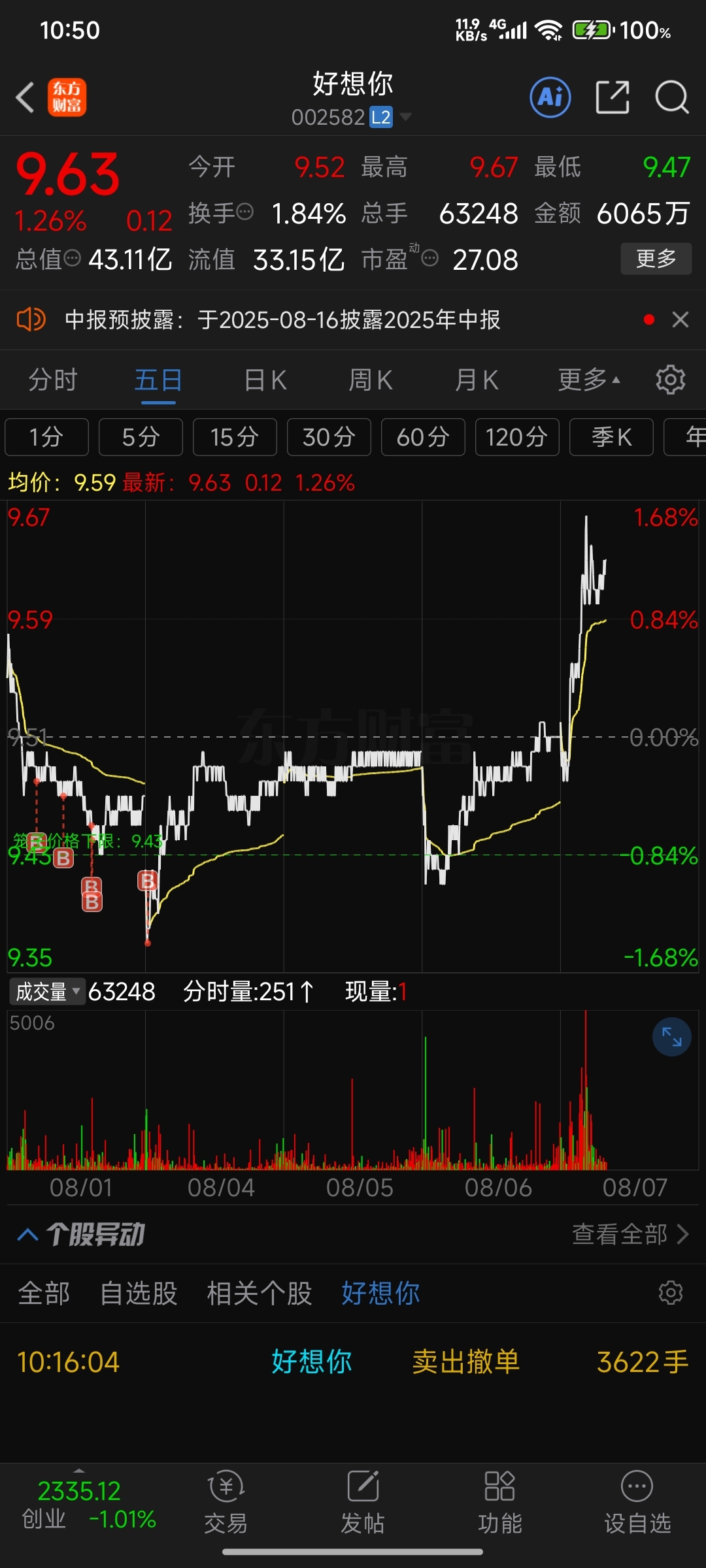706x1568 pixels.
Task: Tap the B buy marker near 9.43
Action: coord(63,858)
